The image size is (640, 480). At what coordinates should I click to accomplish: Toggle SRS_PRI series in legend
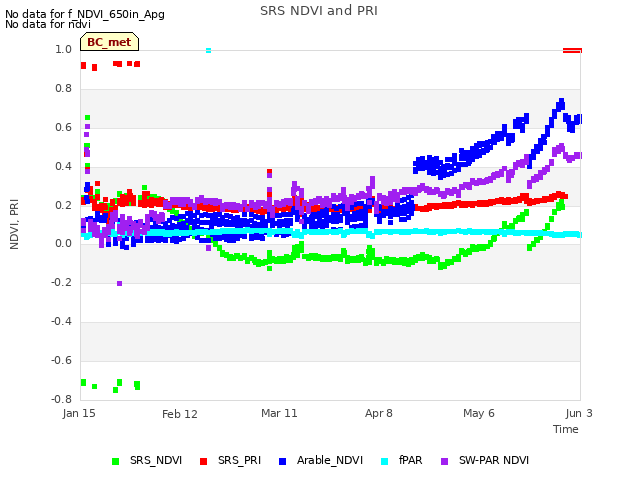pyautogui.click(x=230, y=460)
